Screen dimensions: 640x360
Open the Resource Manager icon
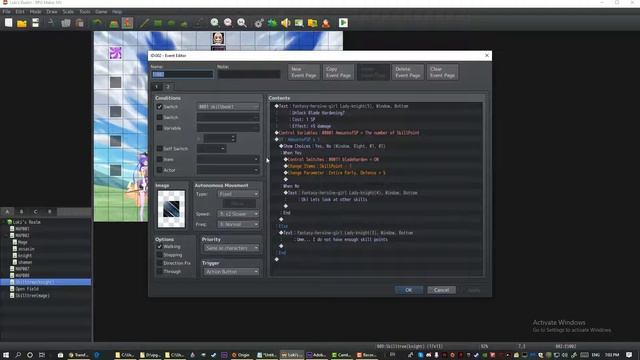point(313,23)
